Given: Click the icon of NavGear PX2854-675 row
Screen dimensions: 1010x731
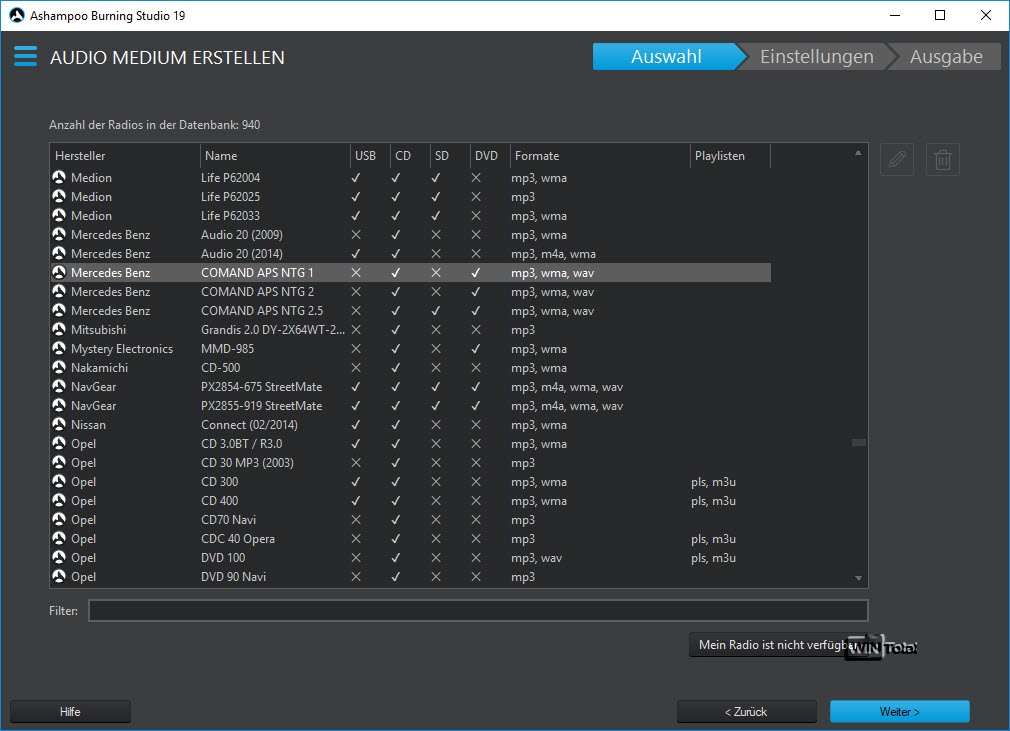Looking at the screenshot, I should [x=59, y=386].
